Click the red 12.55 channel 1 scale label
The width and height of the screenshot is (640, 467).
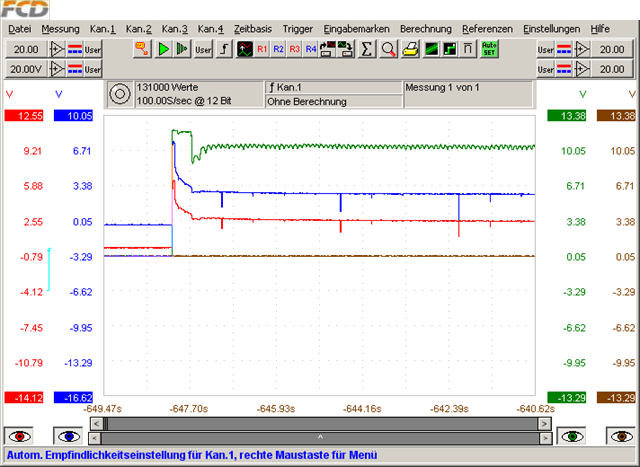click(x=22, y=116)
